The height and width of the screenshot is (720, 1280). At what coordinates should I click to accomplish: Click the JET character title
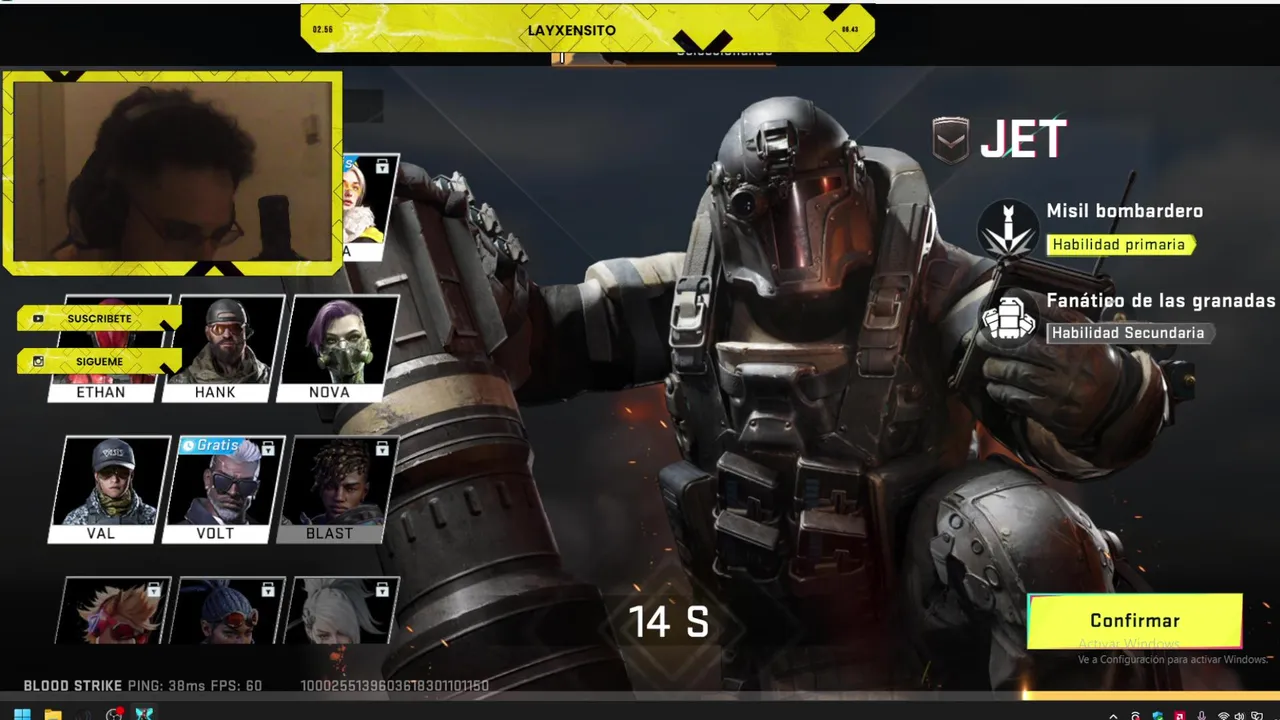tap(1023, 140)
